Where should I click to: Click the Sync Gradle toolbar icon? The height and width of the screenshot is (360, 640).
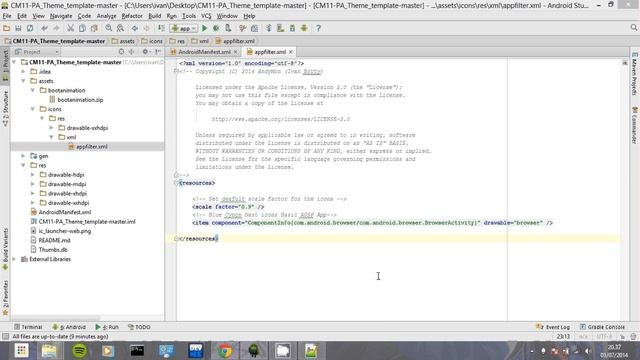click(x=269, y=28)
